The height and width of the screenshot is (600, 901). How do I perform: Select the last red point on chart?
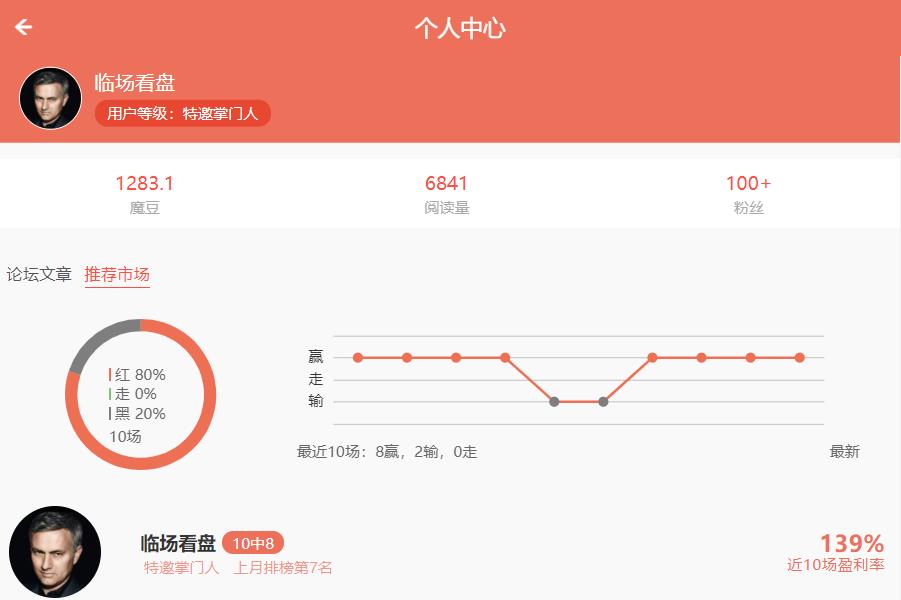click(799, 357)
